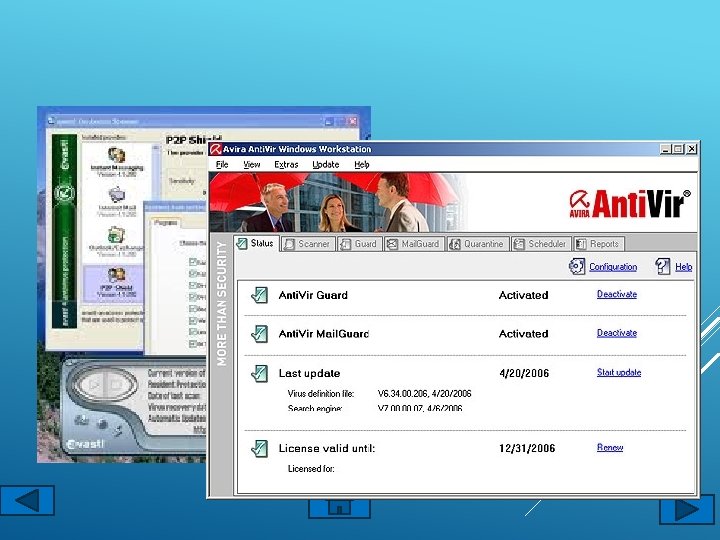The image size is (720, 540).
Task: Click the Start update link
Action: point(619,372)
